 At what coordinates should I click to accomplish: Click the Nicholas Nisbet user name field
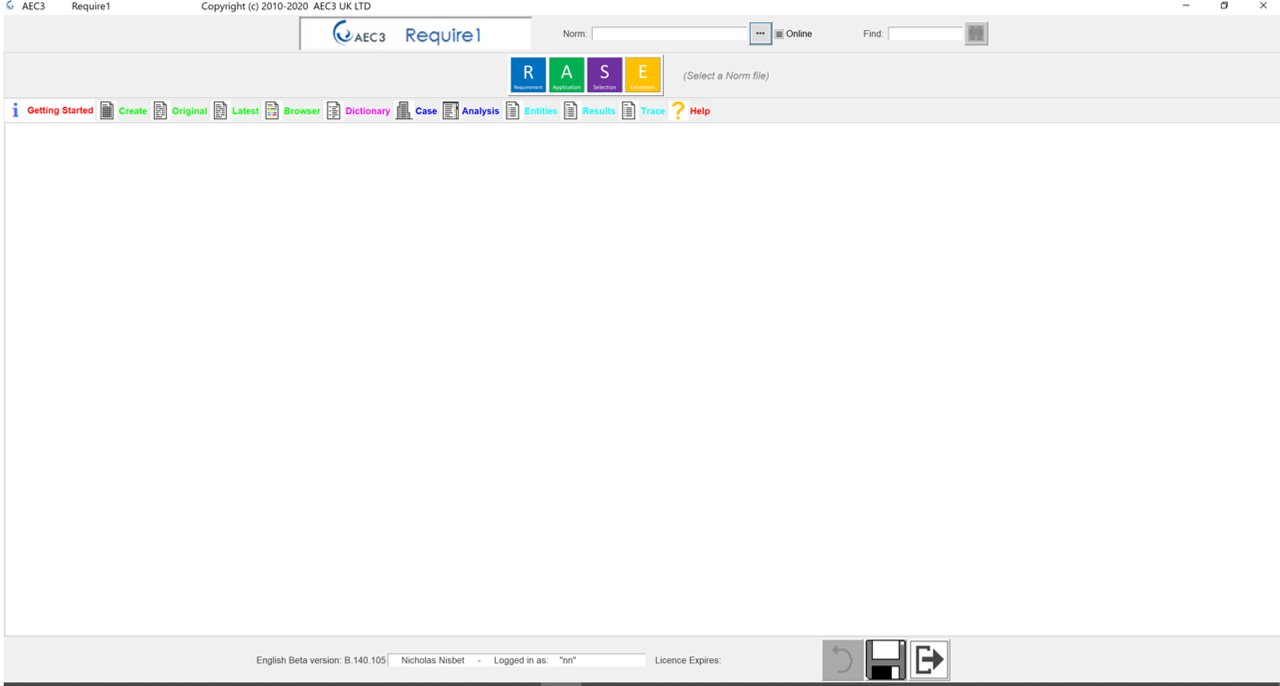[433, 660]
